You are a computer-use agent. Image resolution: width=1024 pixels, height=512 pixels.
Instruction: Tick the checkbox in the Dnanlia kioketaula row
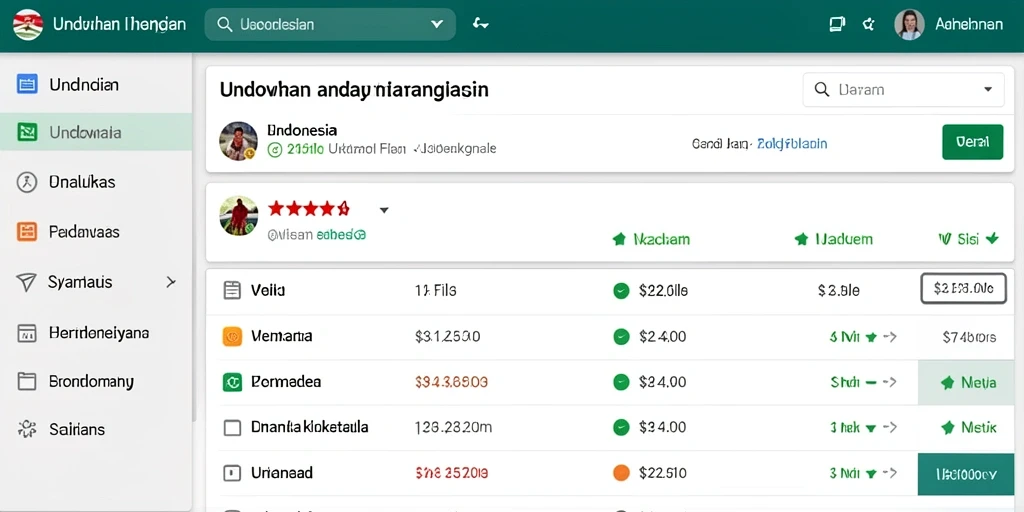[232, 428]
